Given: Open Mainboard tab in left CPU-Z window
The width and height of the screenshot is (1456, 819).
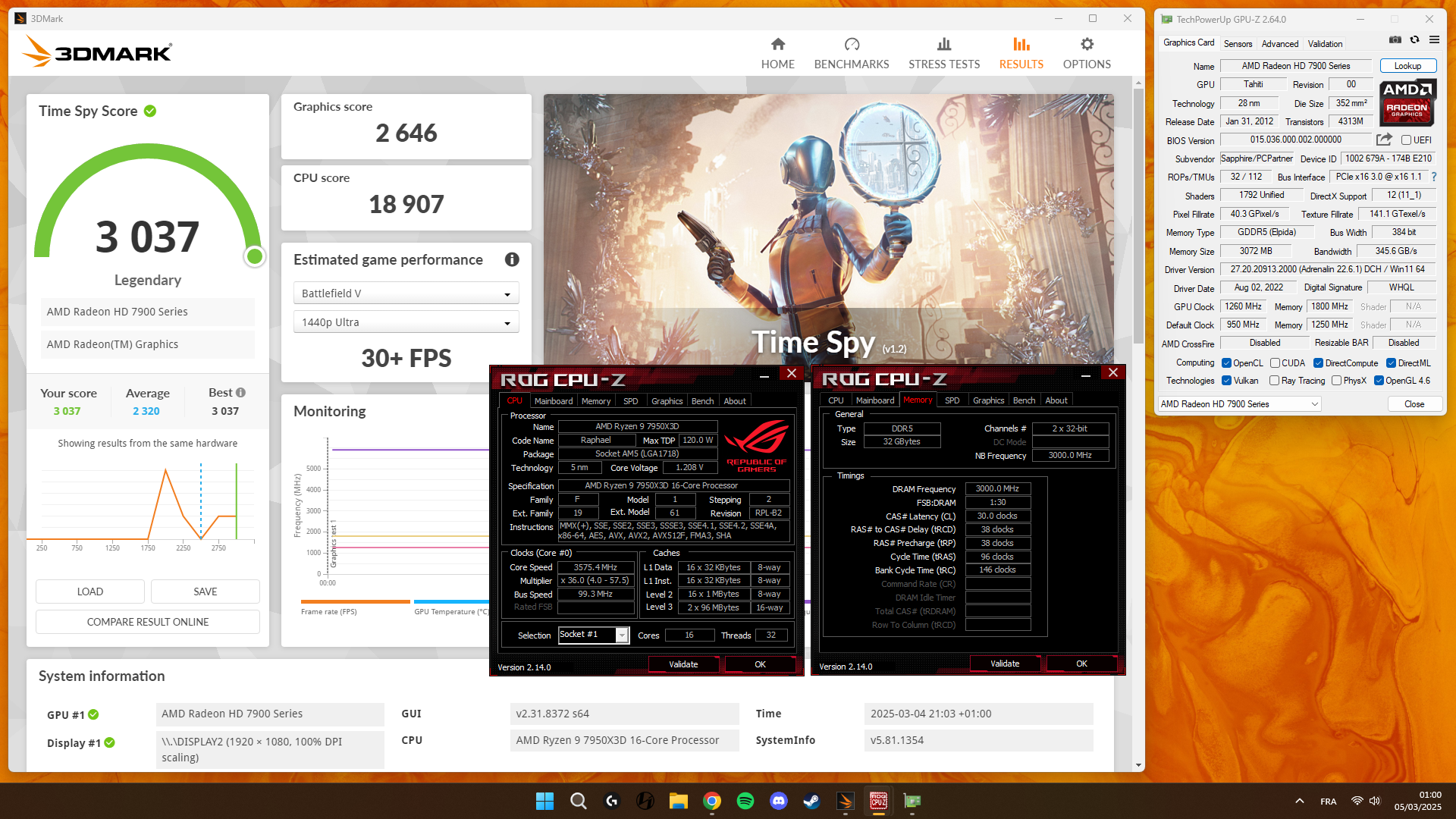Looking at the screenshot, I should 554,401.
